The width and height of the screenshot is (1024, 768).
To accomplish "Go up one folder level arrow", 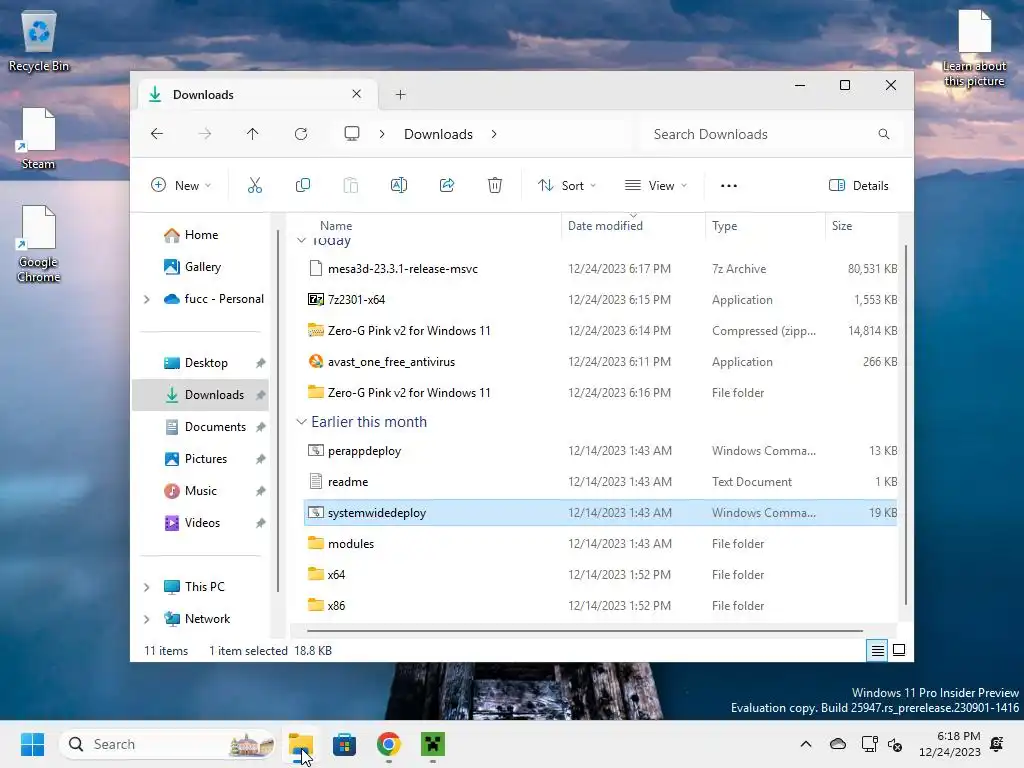I will [253, 134].
